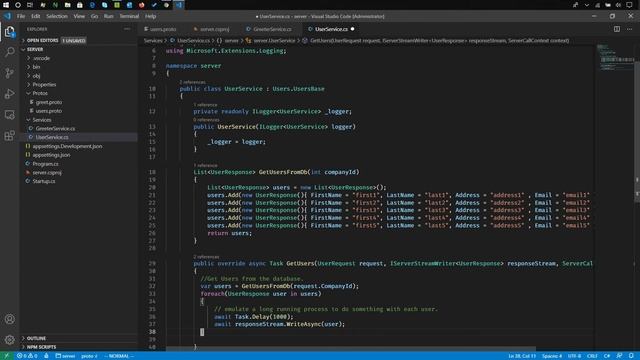Expand the NPM SCRIPTS section
This screenshot has width=640, height=360.
pos(41,347)
